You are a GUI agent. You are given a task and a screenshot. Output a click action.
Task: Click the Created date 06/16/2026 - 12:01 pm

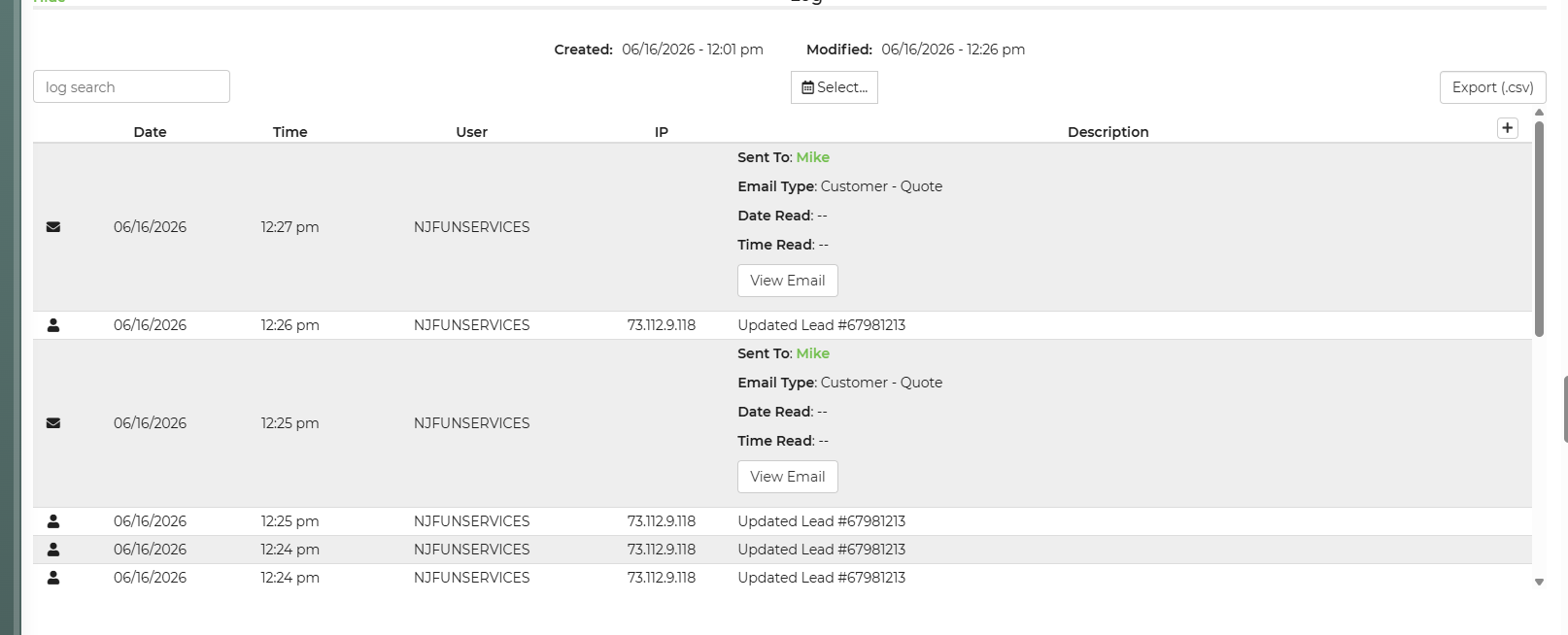[x=693, y=50]
